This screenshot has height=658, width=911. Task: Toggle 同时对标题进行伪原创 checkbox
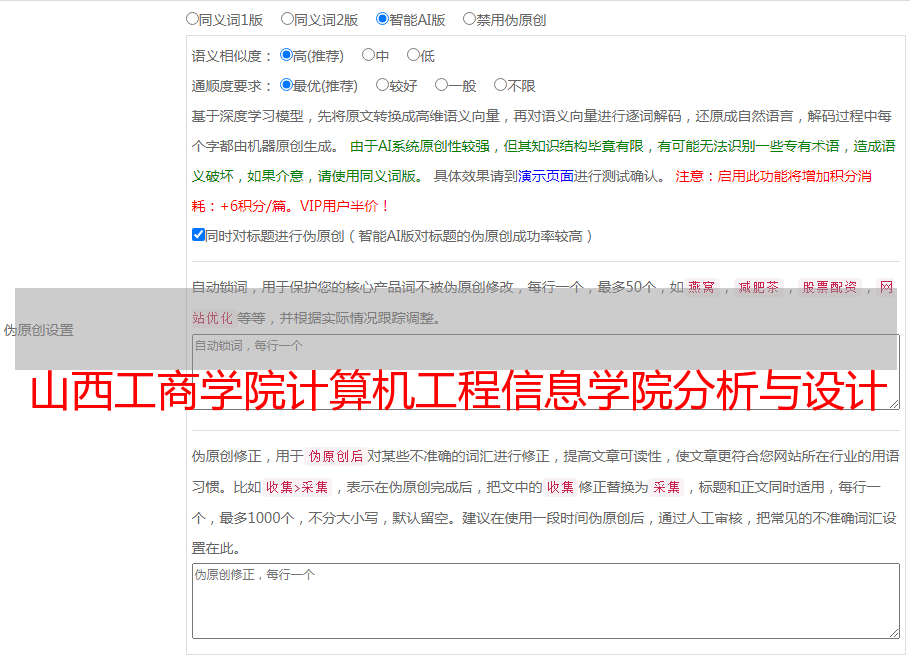click(x=198, y=235)
